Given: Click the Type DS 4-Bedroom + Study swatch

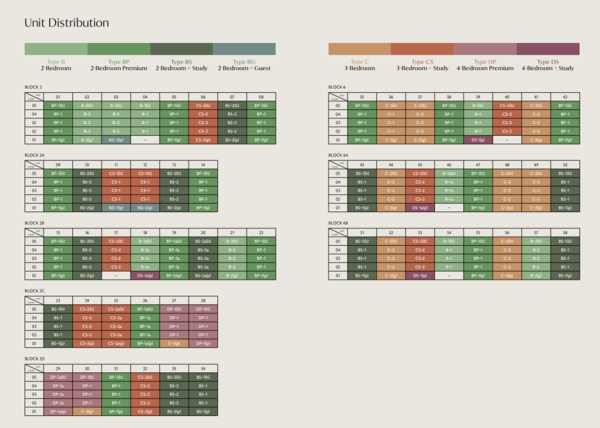Looking at the screenshot, I should [x=548, y=48].
